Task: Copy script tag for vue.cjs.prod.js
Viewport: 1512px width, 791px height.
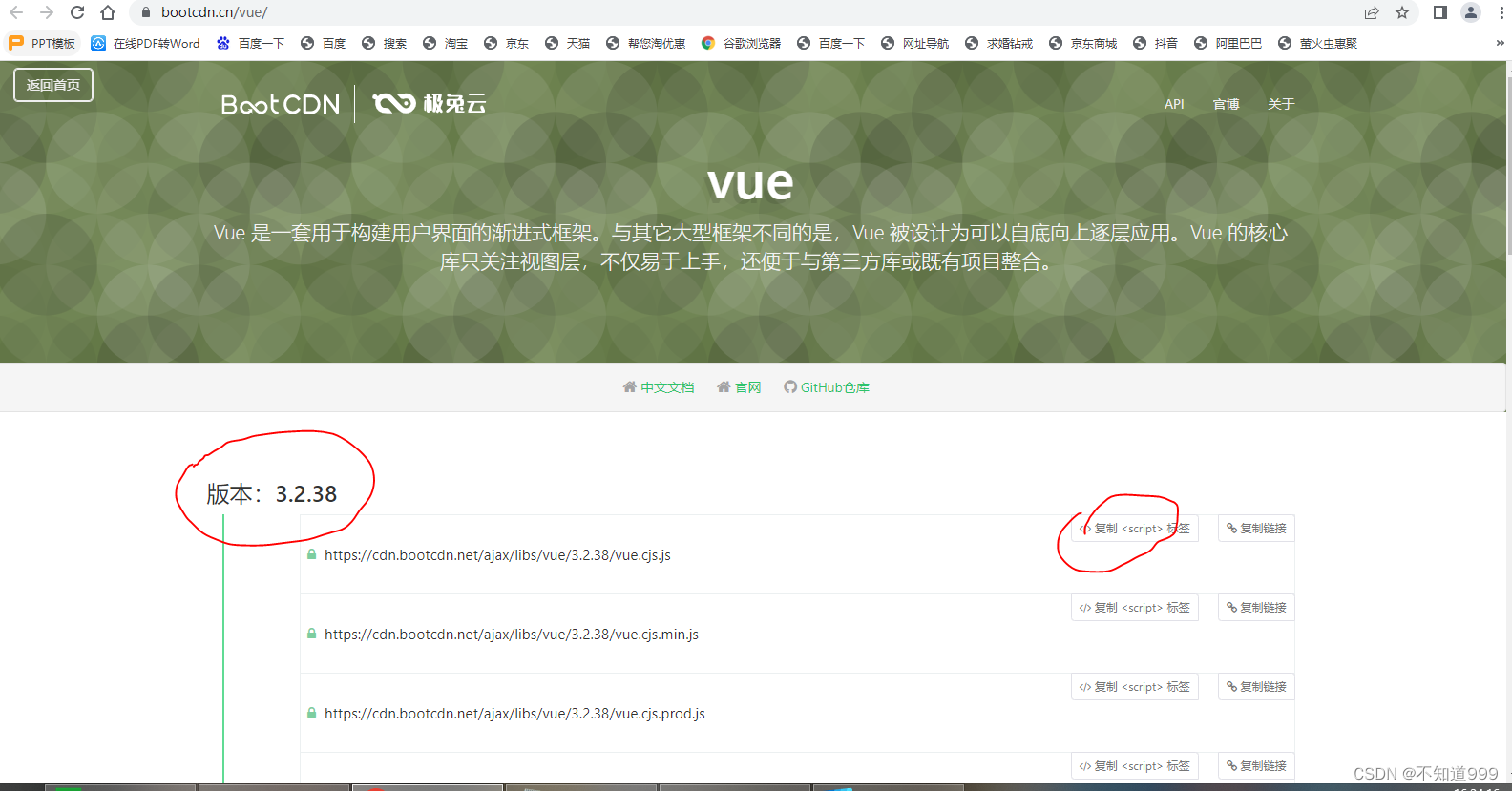Action: tap(1134, 687)
